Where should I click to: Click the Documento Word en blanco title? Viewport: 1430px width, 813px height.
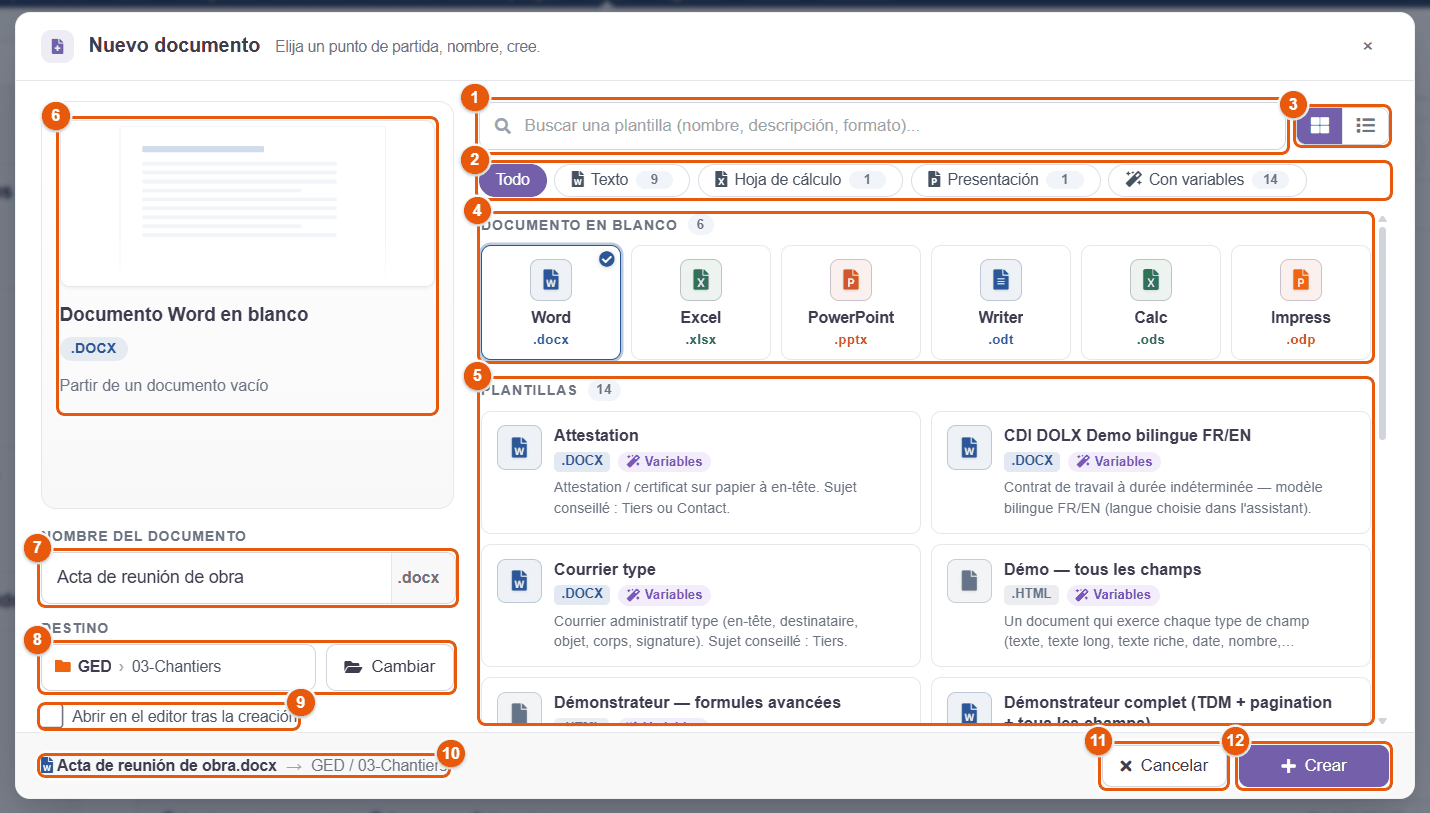(184, 314)
